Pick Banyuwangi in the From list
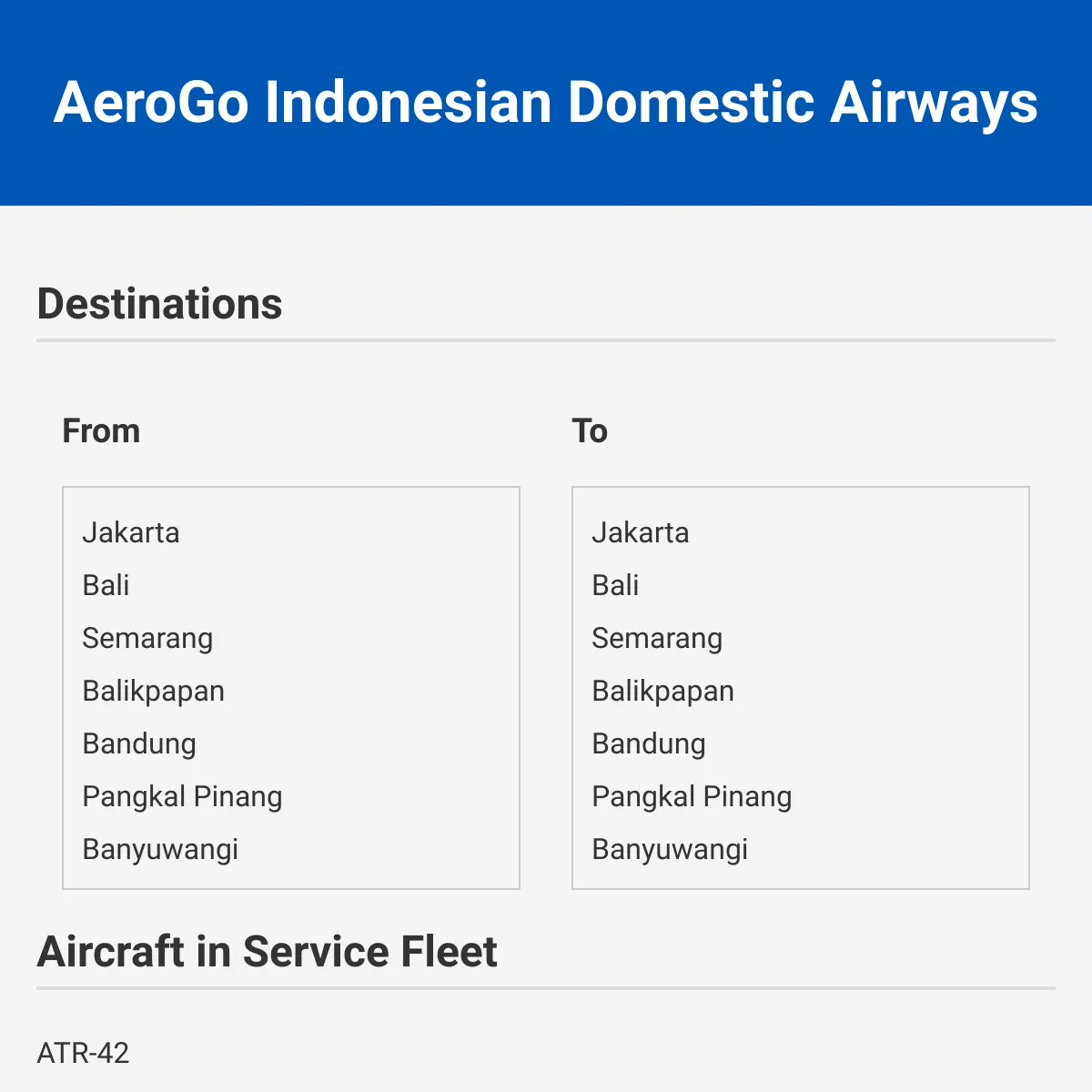 pos(291,849)
